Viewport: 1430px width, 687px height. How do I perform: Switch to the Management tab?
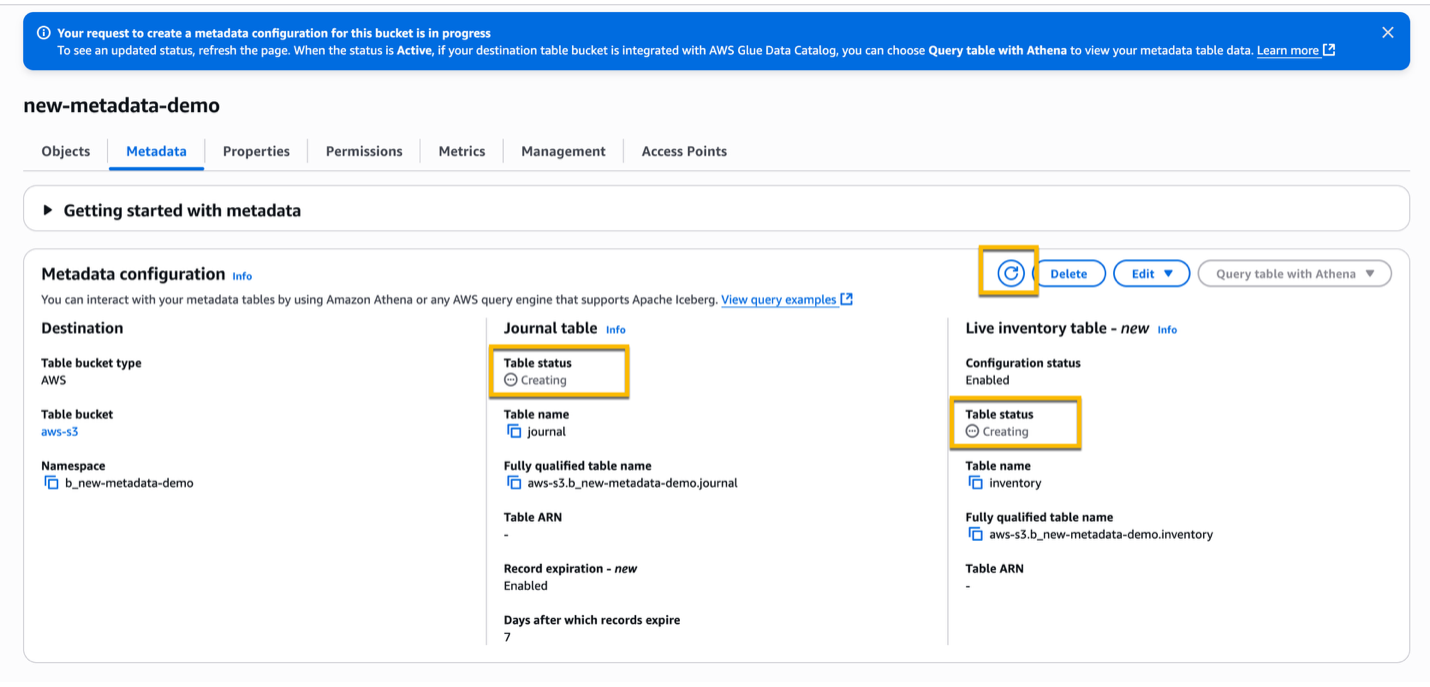(562, 151)
